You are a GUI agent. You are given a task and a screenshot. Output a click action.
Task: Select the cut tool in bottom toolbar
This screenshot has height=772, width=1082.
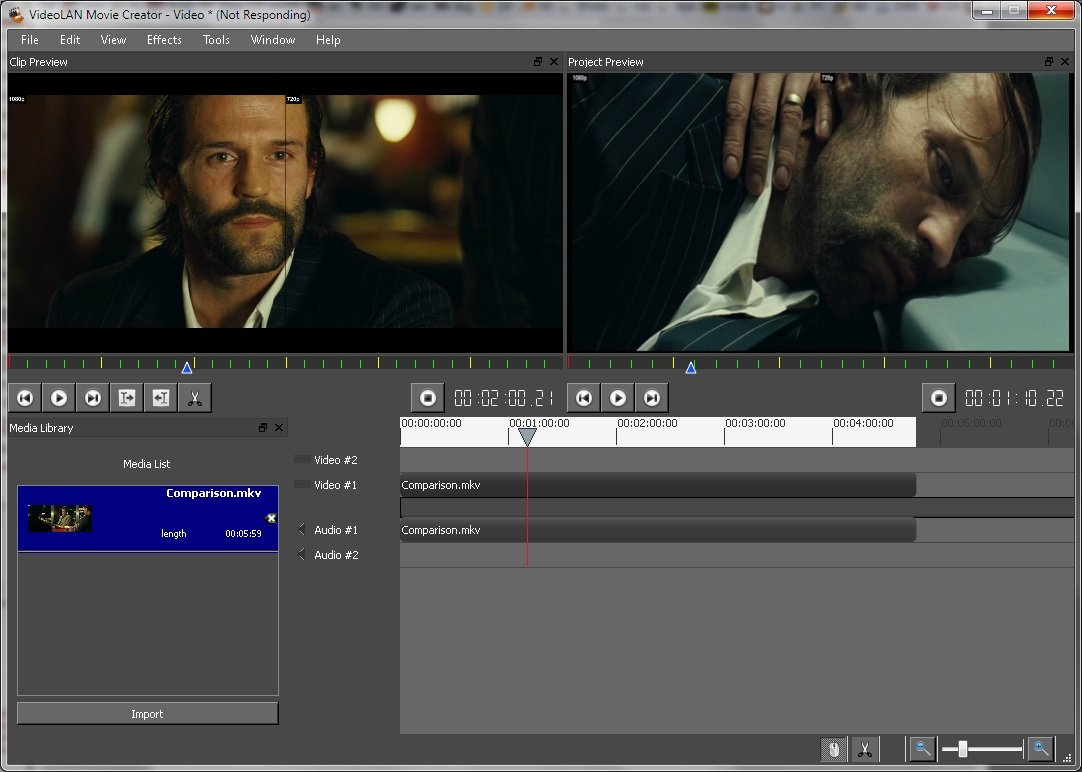click(866, 748)
